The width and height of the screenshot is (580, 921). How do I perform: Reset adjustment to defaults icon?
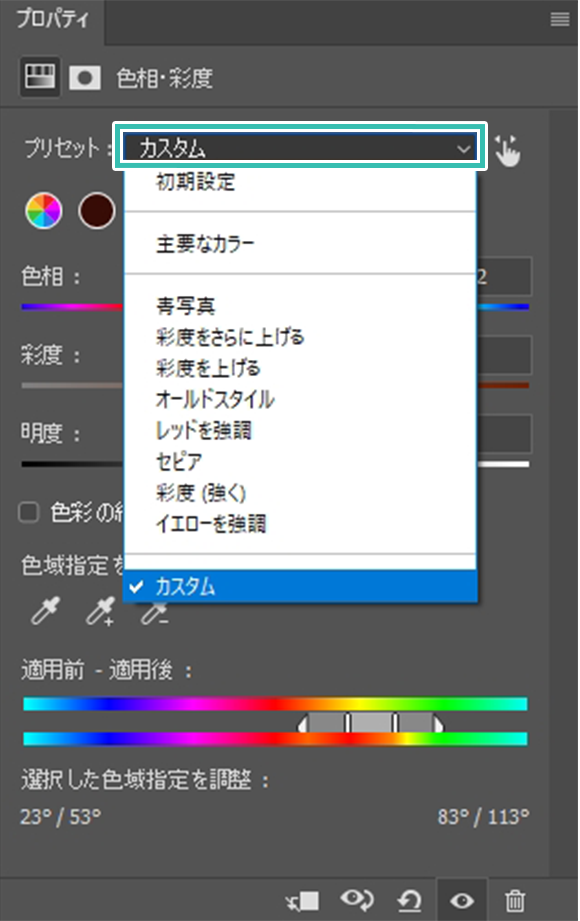pyautogui.click(x=410, y=900)
